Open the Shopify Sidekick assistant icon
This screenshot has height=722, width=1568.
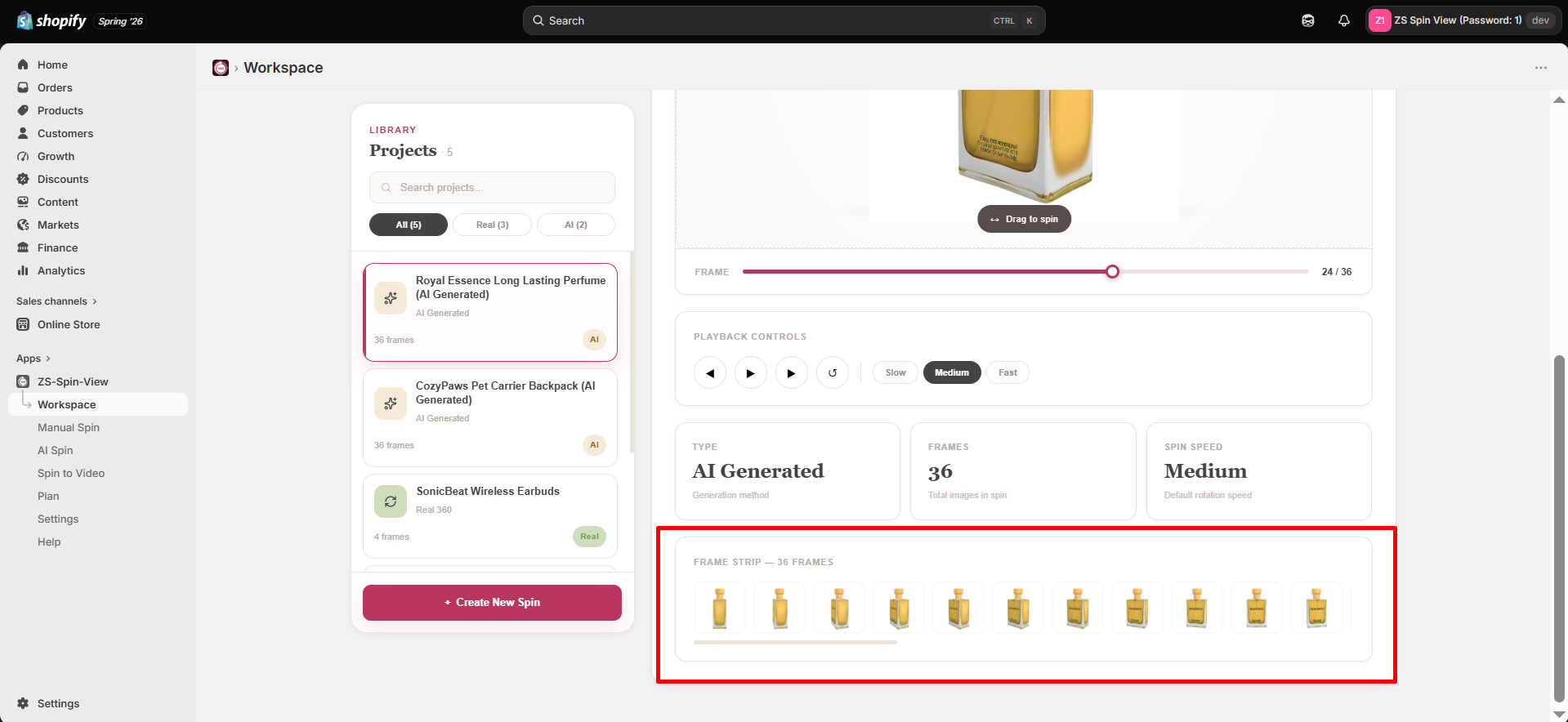[1308, 20]
